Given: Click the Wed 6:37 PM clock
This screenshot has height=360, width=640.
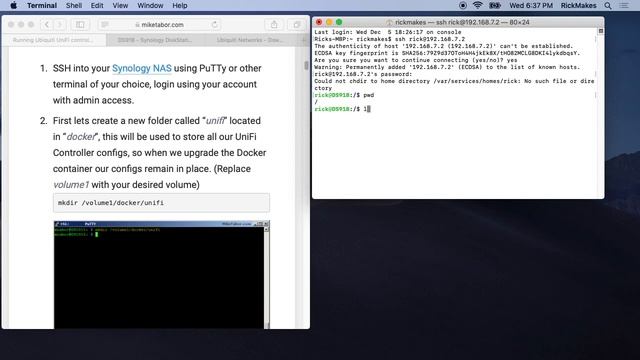Looking at the screenshot, I should click(x=531, y=6).
